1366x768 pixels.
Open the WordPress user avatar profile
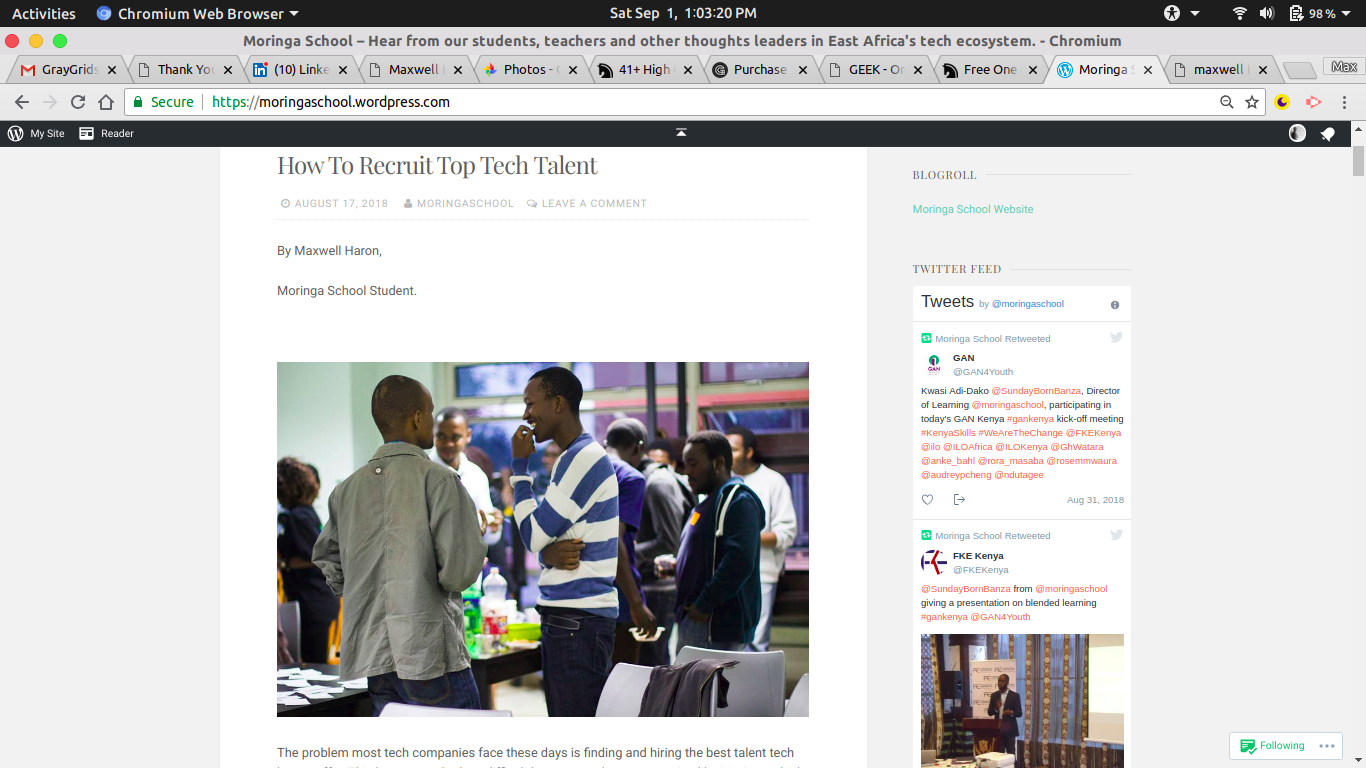tap(1297, 133)
